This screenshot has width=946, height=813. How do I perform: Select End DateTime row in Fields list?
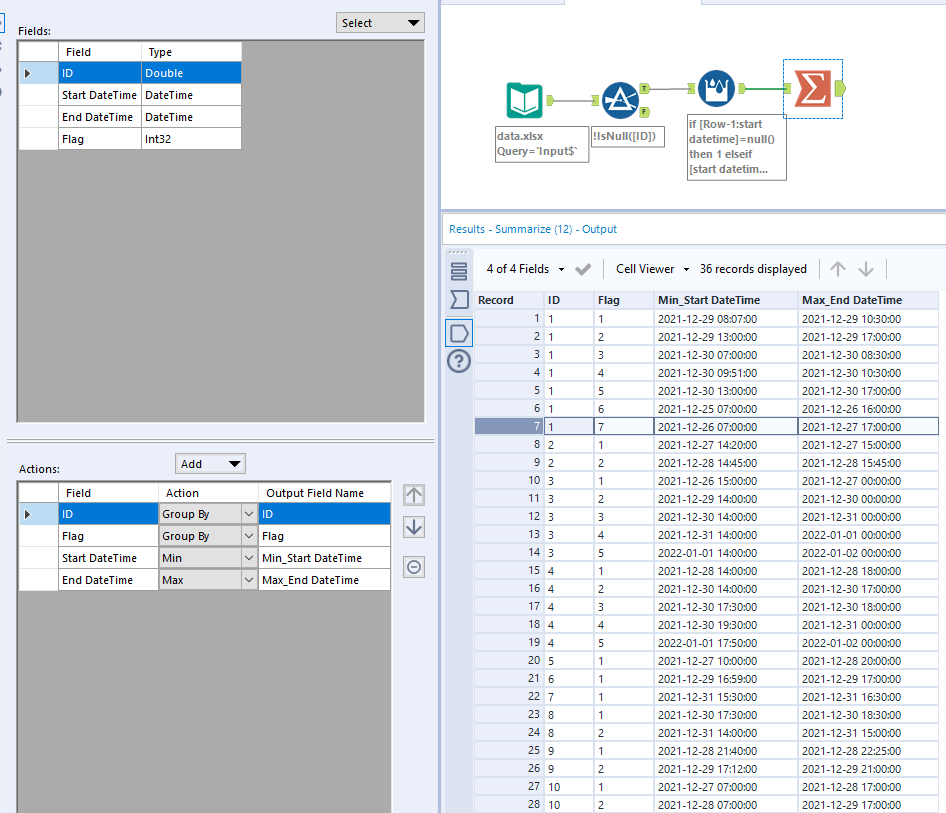point(130,117)
